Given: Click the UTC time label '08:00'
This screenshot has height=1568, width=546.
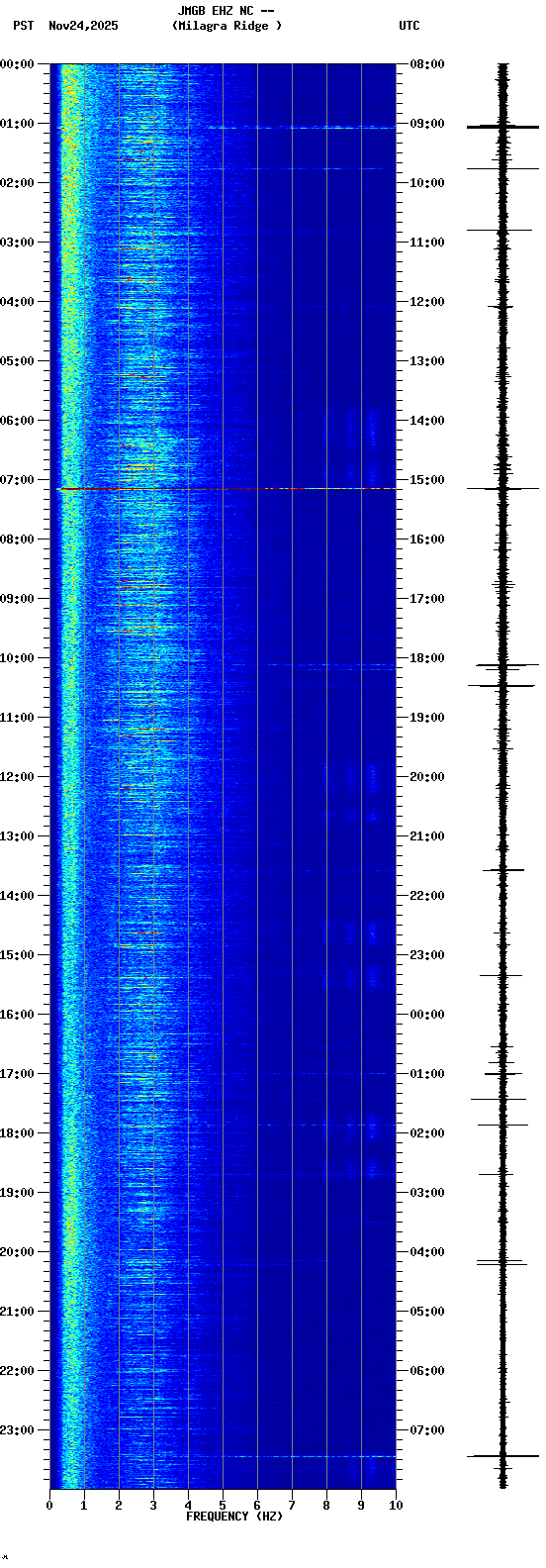Looking at the screenshot, I should 427,64.
